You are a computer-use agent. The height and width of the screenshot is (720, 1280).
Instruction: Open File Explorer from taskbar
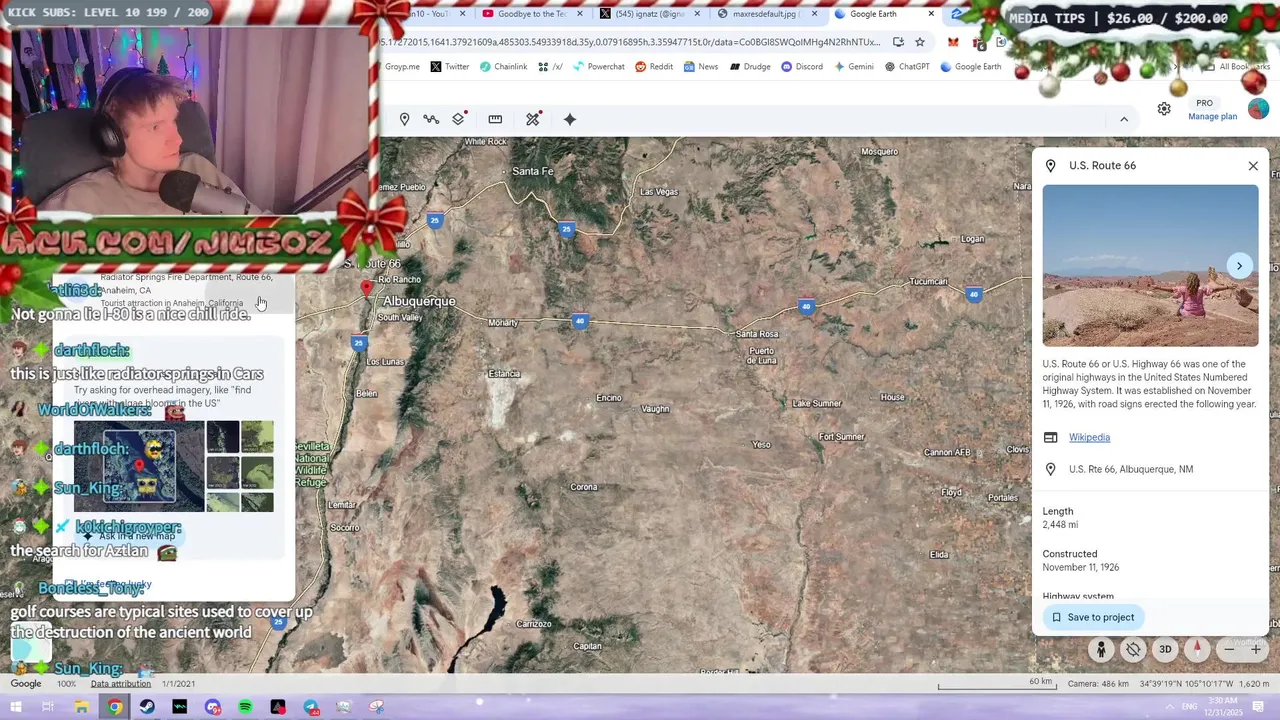[82, 708]
